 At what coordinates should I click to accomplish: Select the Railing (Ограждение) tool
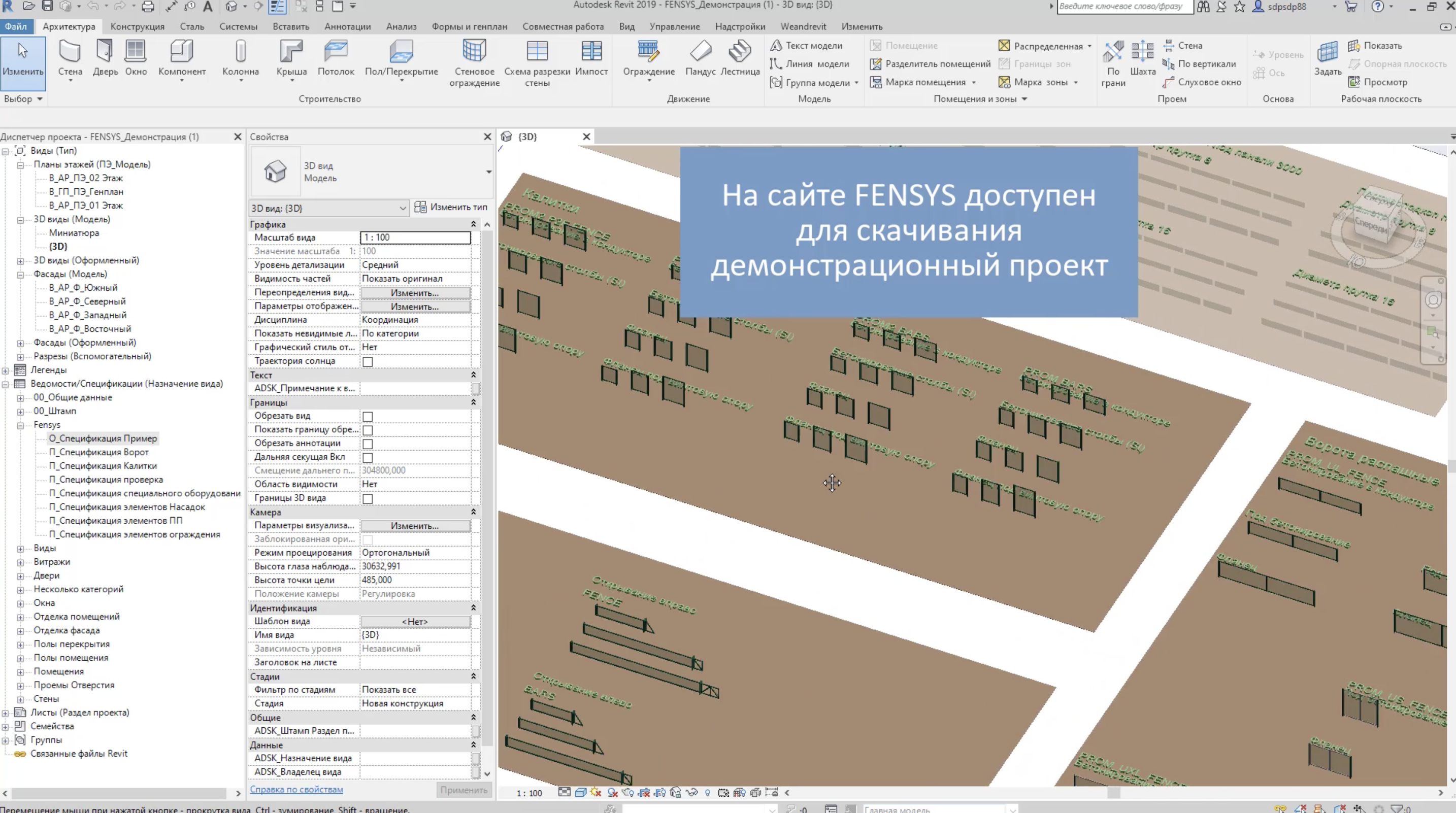tap(649, 59)
